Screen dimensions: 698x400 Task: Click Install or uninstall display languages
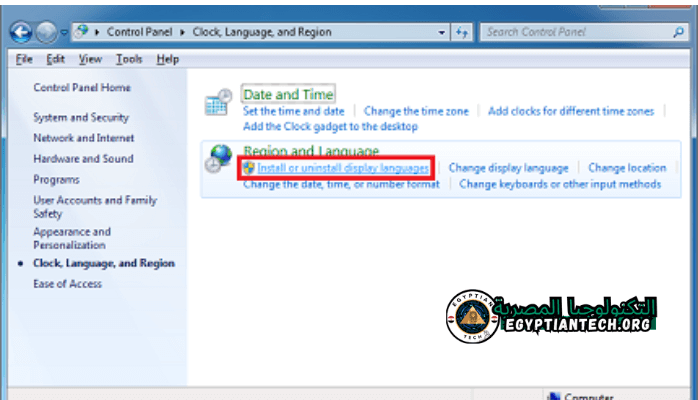point(343,168)
